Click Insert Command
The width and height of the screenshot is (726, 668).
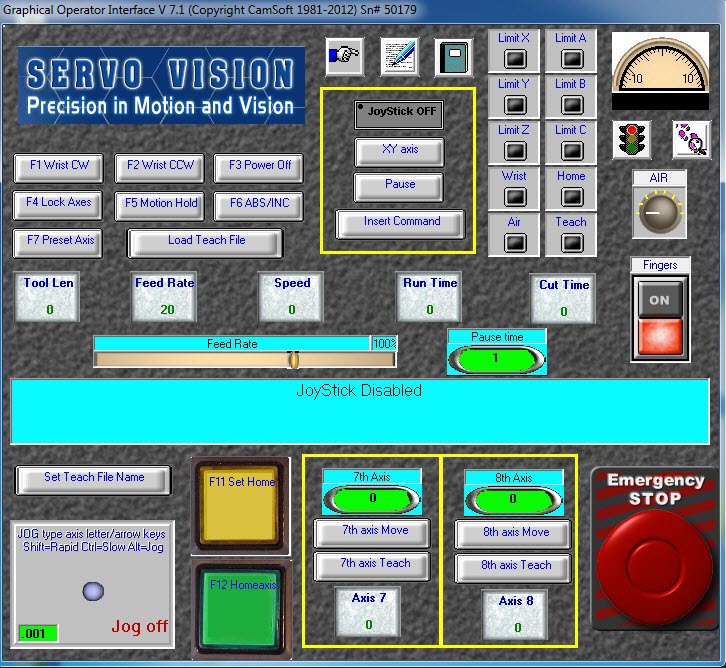[x=401, y=225]
